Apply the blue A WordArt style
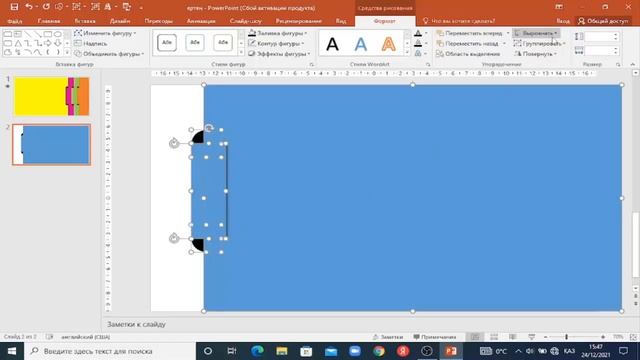 pos(360,44)
